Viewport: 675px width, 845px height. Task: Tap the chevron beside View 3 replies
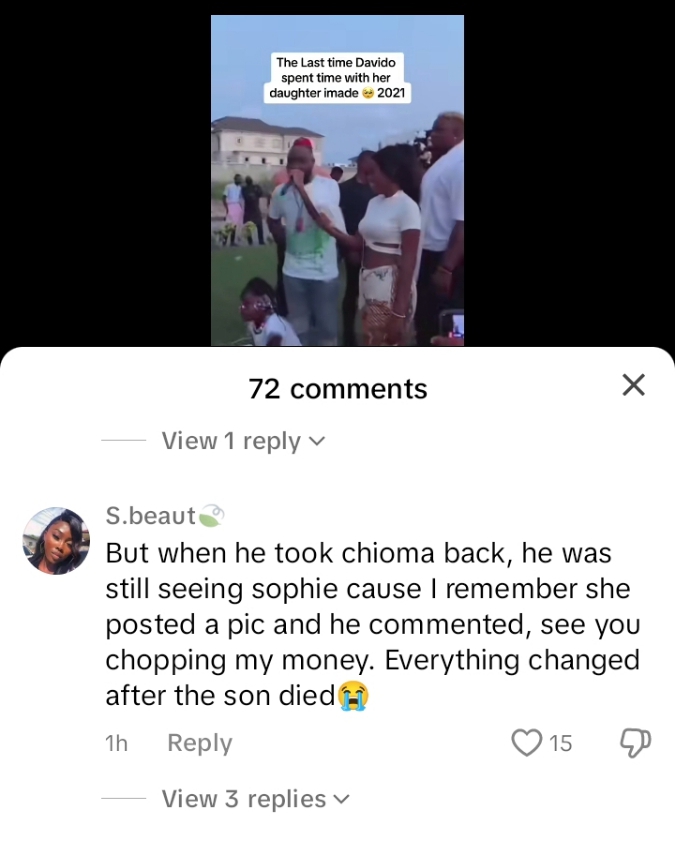[x=342, y=800]
